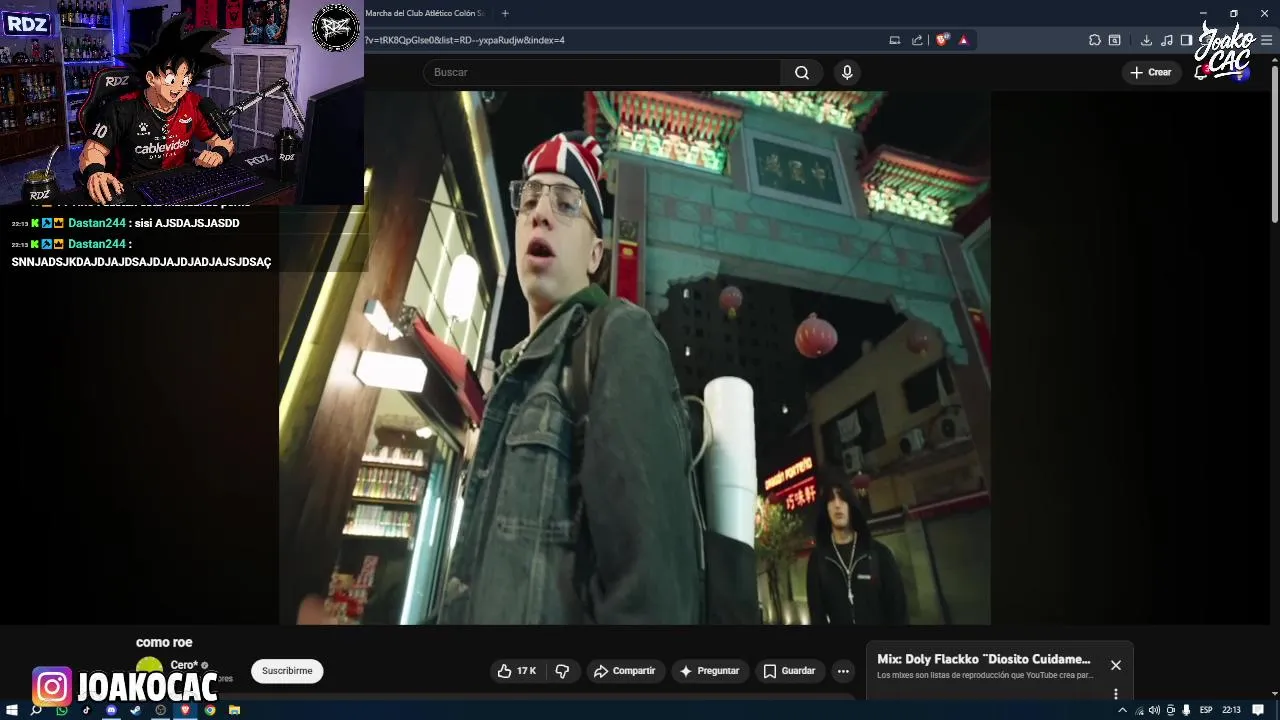Switch to Brave browser in taskbar
Viewport: 1280px width, 720px height.
tap(185, 710)
